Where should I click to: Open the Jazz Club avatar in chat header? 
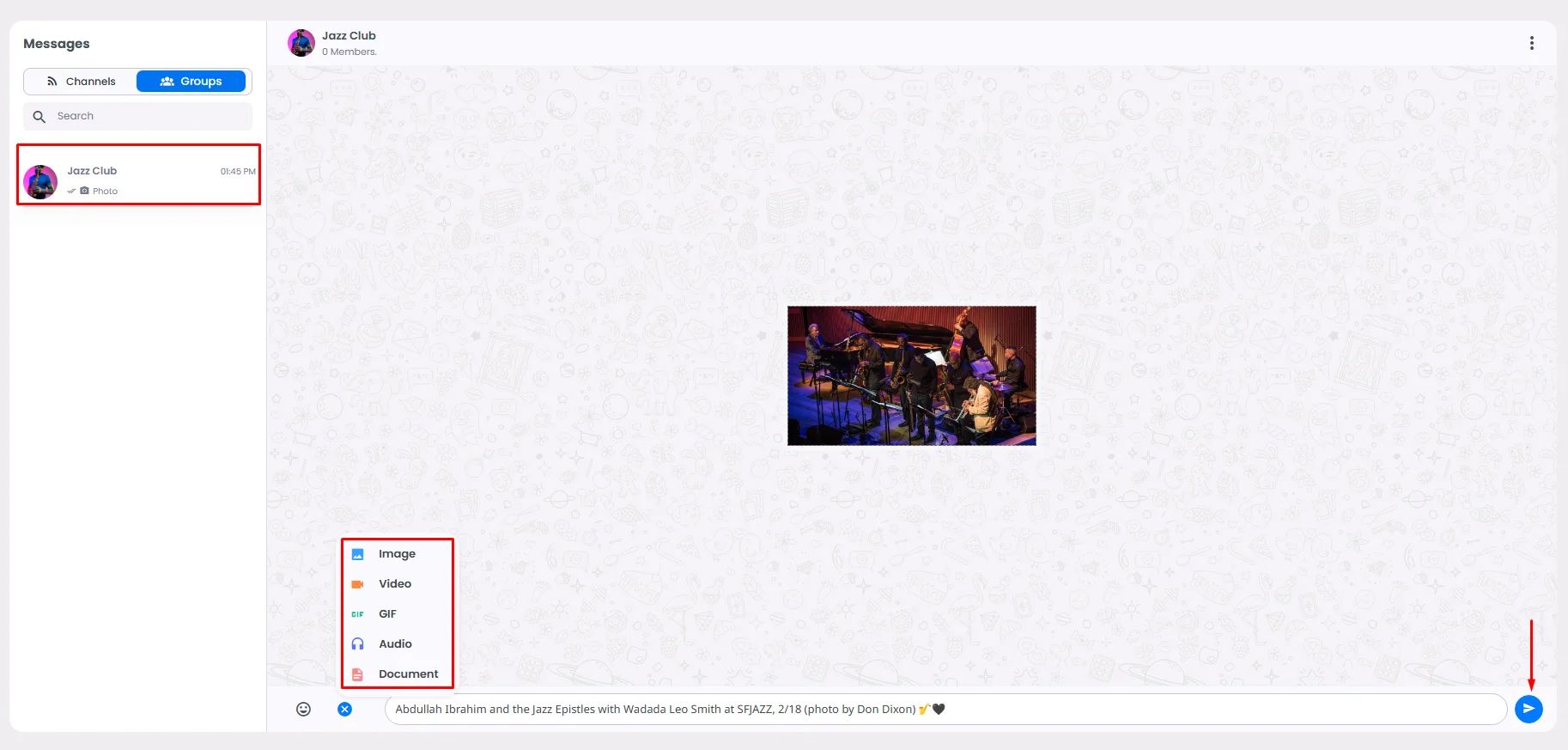click(301, 43)
